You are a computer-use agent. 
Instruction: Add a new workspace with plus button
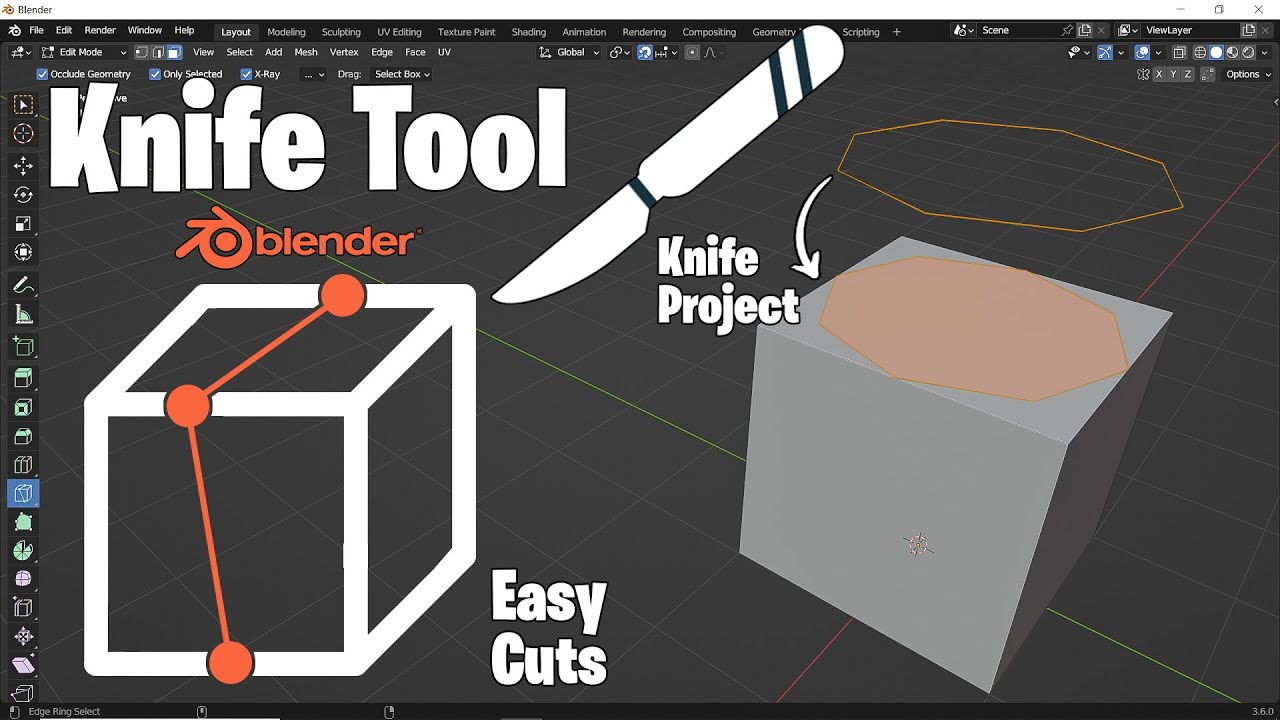[896, 32]
